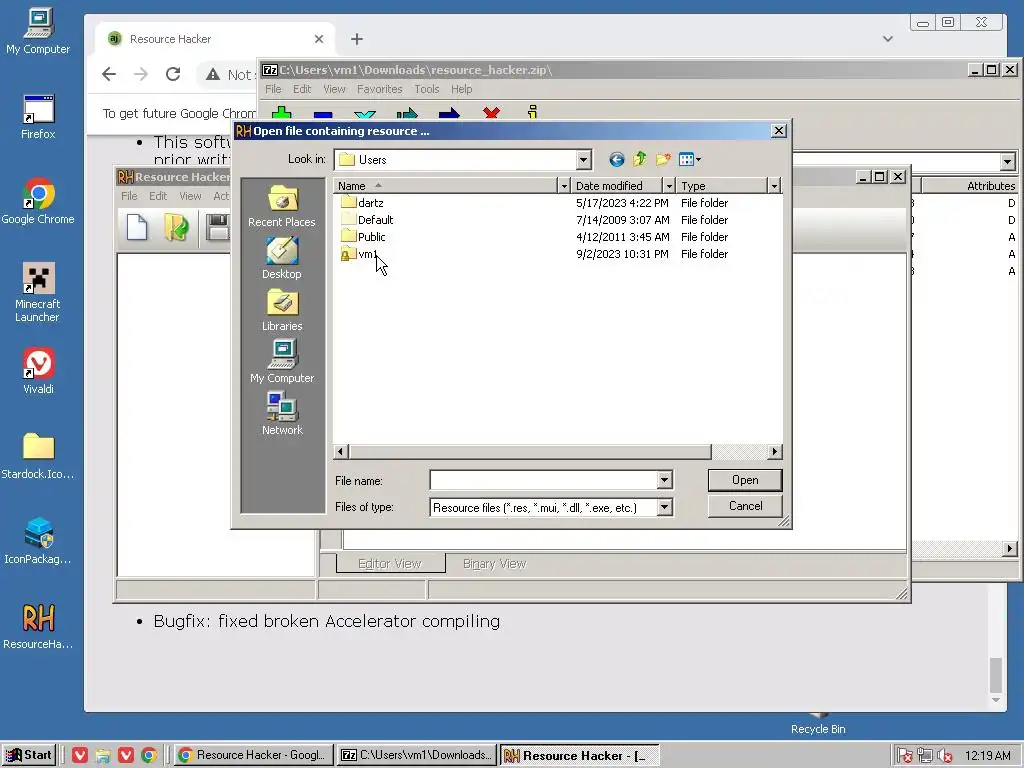Select the dartz folder
Image resolution: width=1024 pixels, height=768 pixels.
pyautogui.click(x=362, y=203)
